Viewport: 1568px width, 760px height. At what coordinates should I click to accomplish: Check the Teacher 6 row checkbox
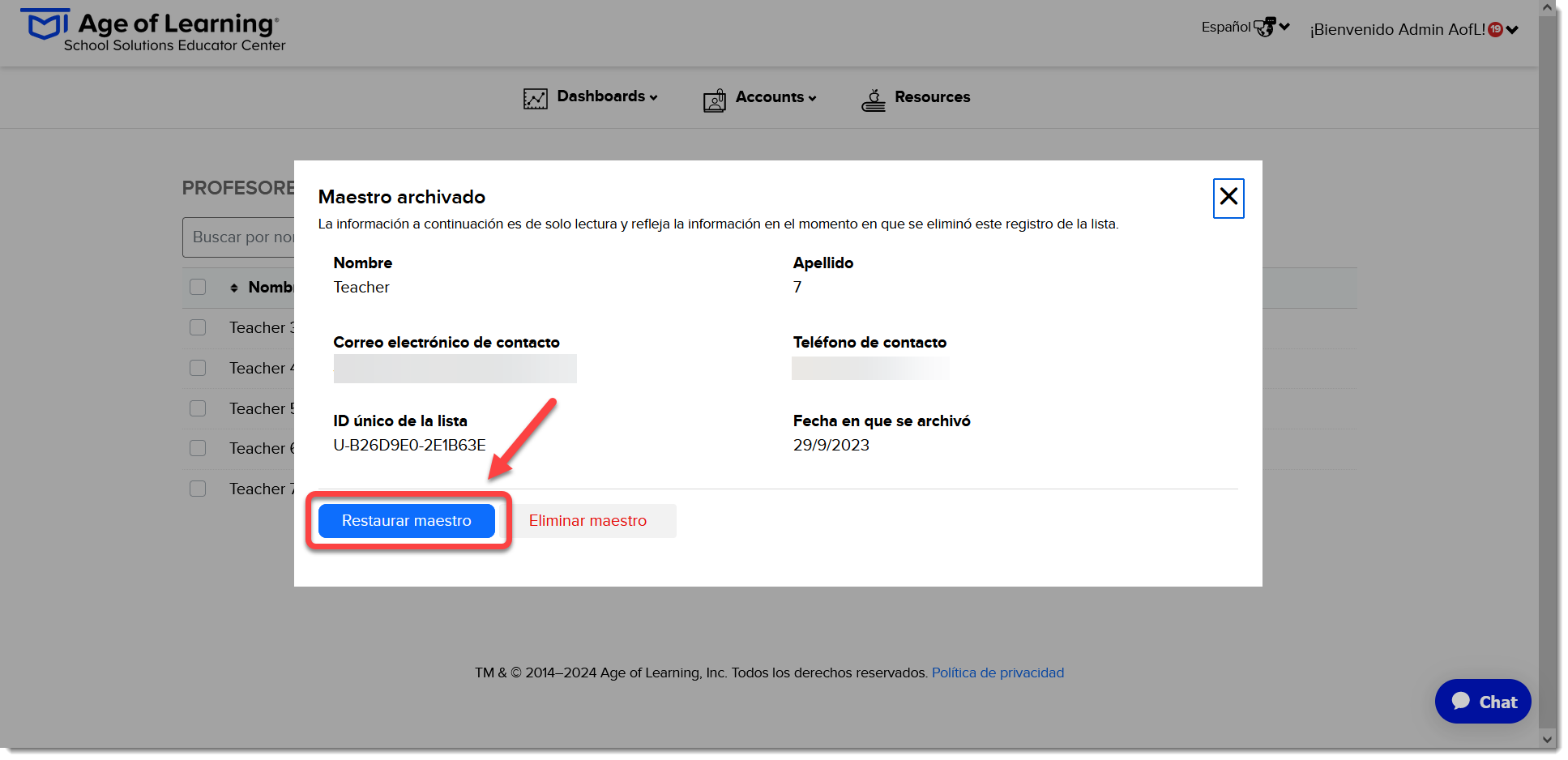198,448
